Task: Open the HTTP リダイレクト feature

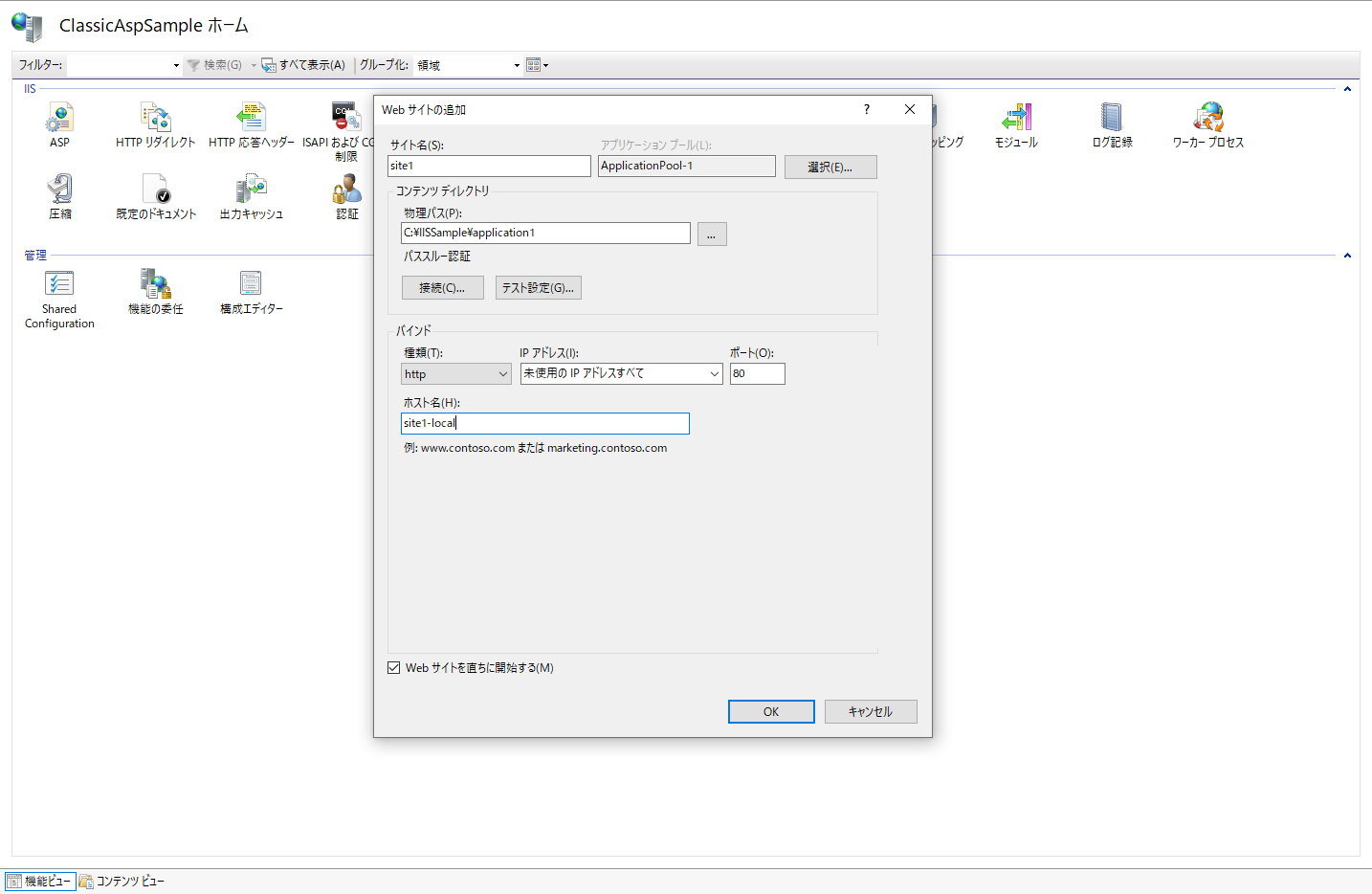Action: [155, 124]
